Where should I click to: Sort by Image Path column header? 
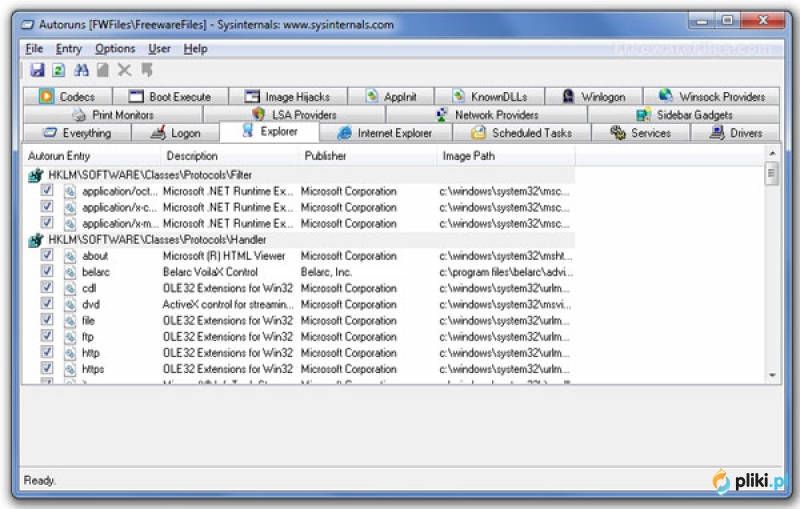point(506,156)
